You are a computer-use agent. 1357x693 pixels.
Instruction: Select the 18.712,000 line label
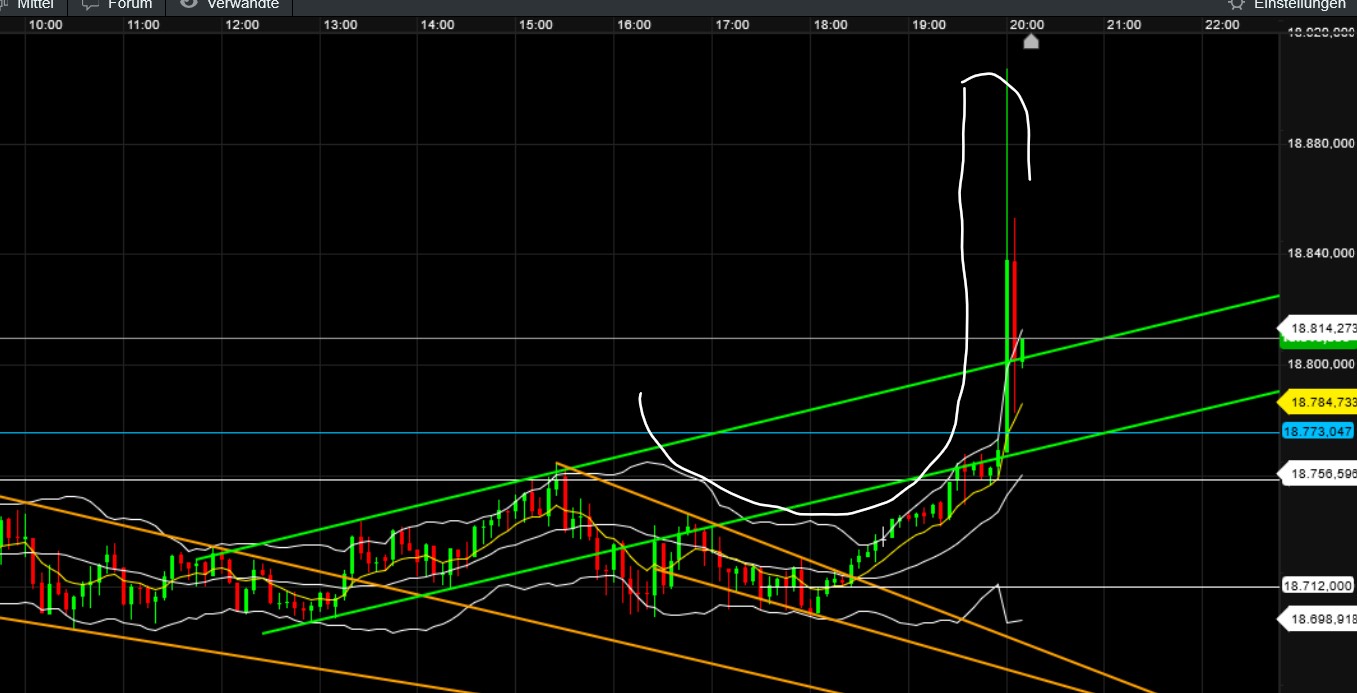coord(1318,586)
